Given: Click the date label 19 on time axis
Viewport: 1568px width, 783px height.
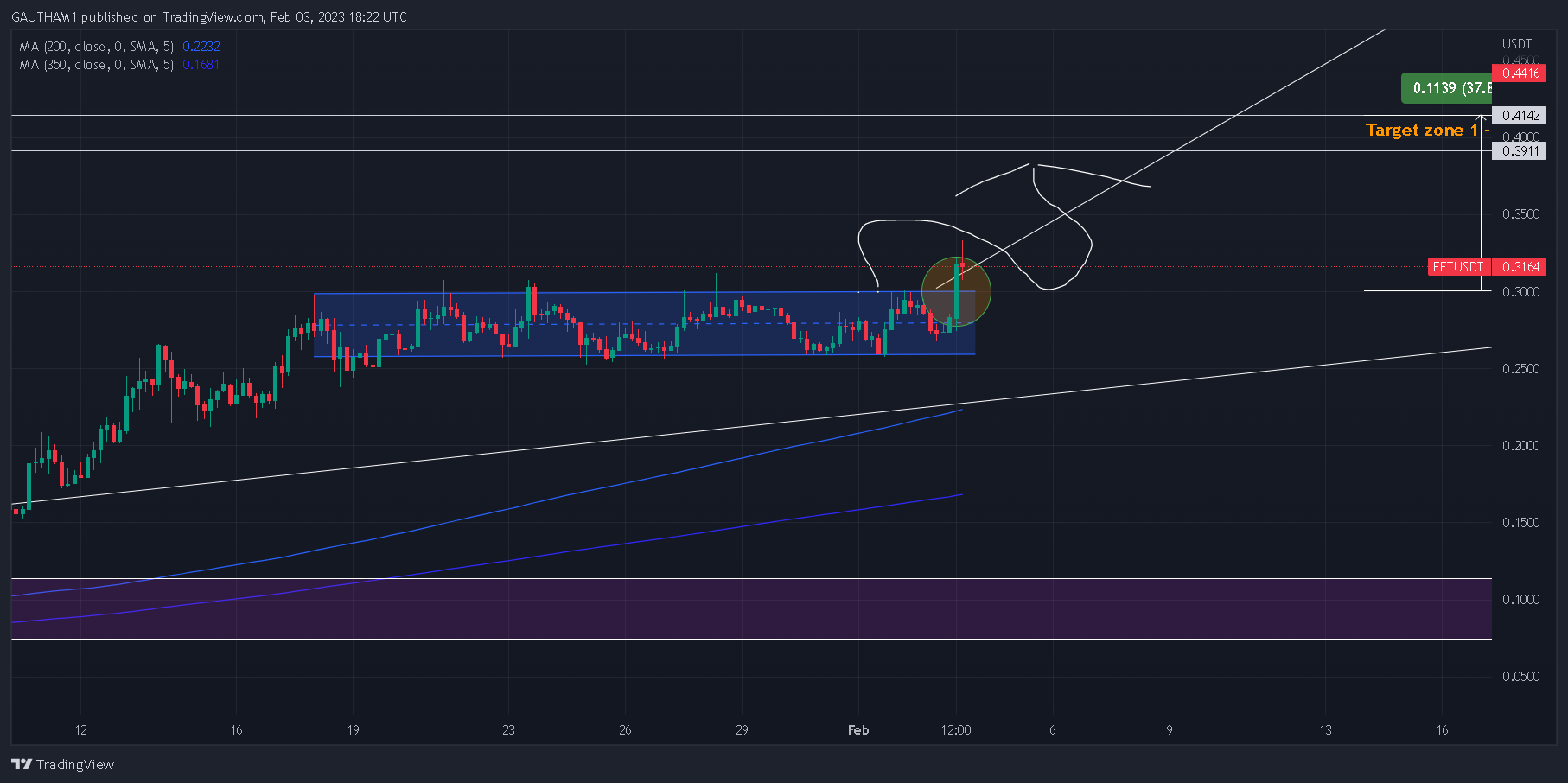Looking at the screenshot, I should 354,730.
